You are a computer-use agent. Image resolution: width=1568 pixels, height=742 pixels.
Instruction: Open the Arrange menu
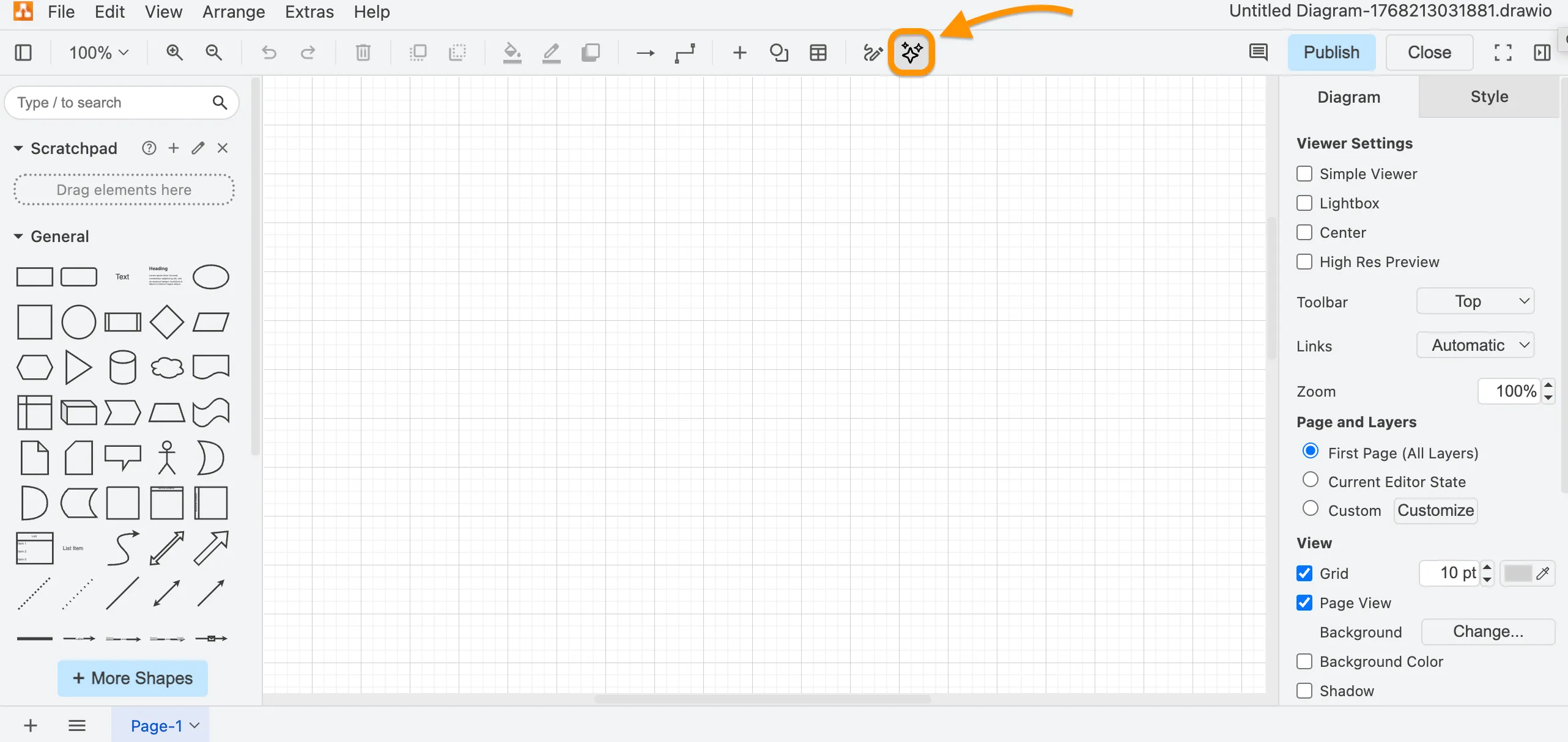pos(234,12)
